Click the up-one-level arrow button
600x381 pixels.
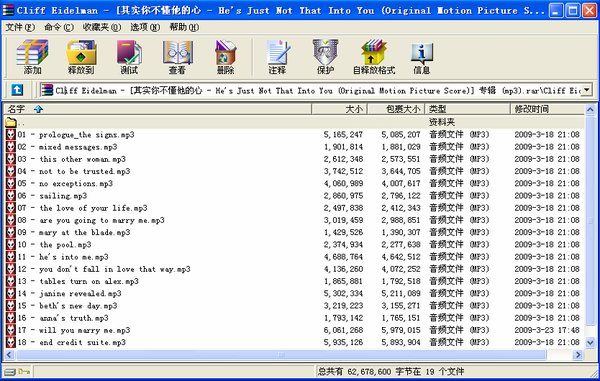[17, 90]
